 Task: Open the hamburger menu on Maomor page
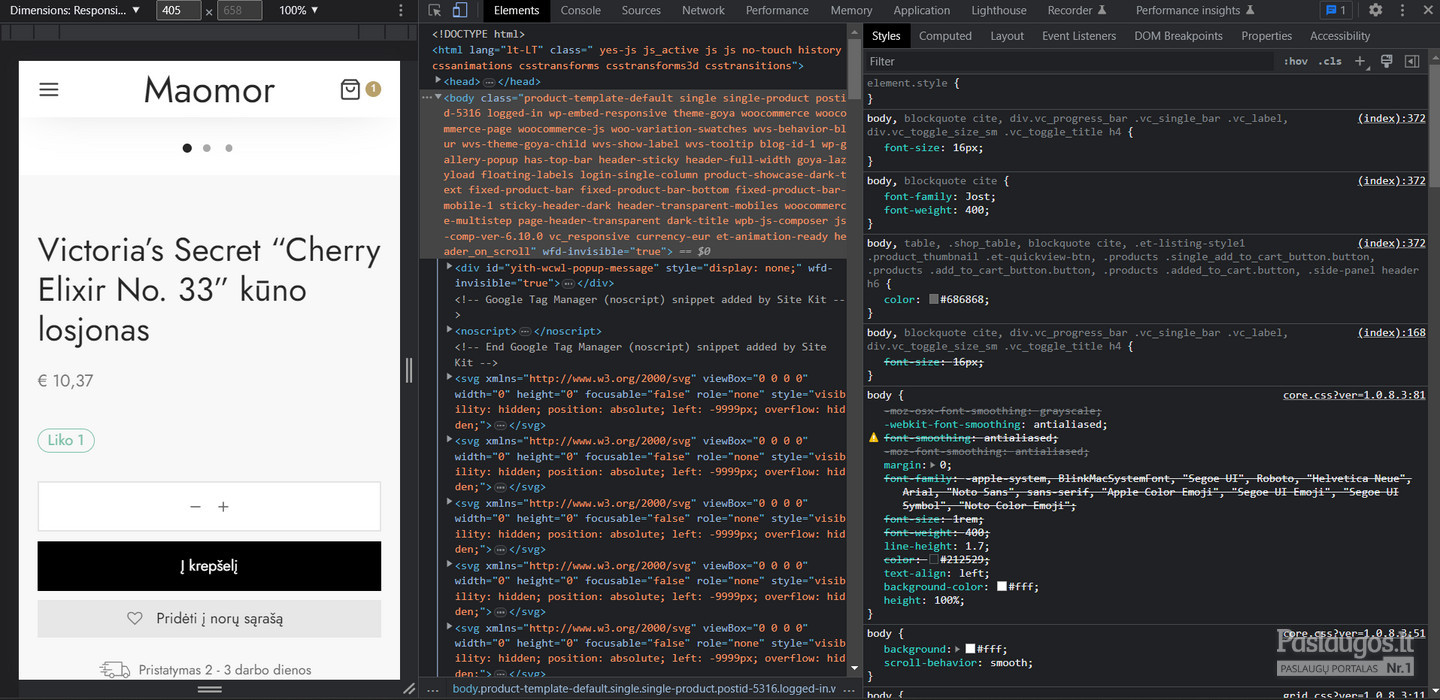(49, 89)
